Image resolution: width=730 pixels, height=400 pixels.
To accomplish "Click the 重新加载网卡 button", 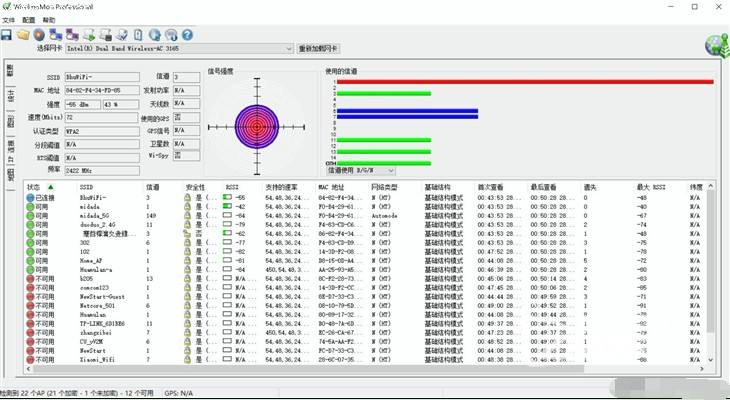I will click(x=318, y=48).
